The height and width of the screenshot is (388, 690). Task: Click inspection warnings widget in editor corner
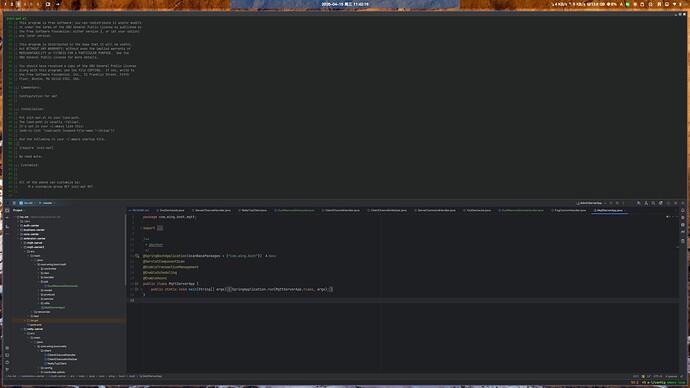coord(668,217)
